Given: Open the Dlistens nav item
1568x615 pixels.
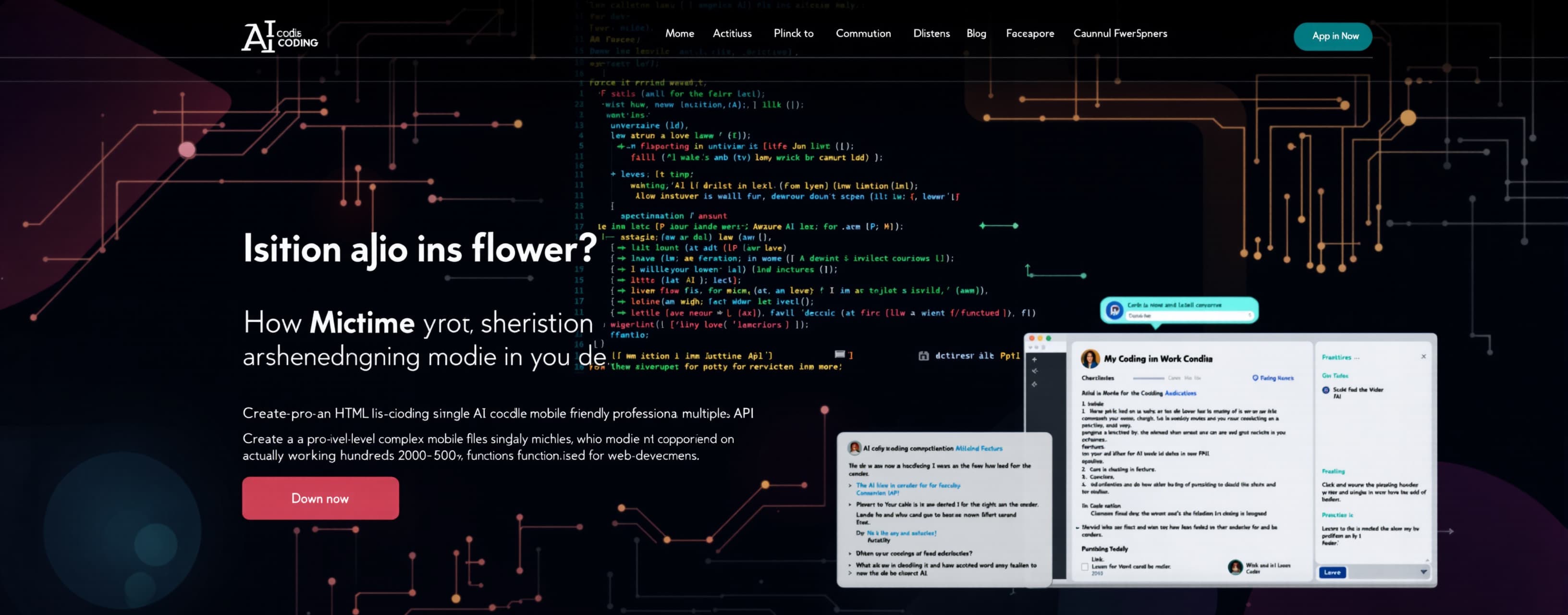Looking at the screenshot, I should tap(931, 34).
